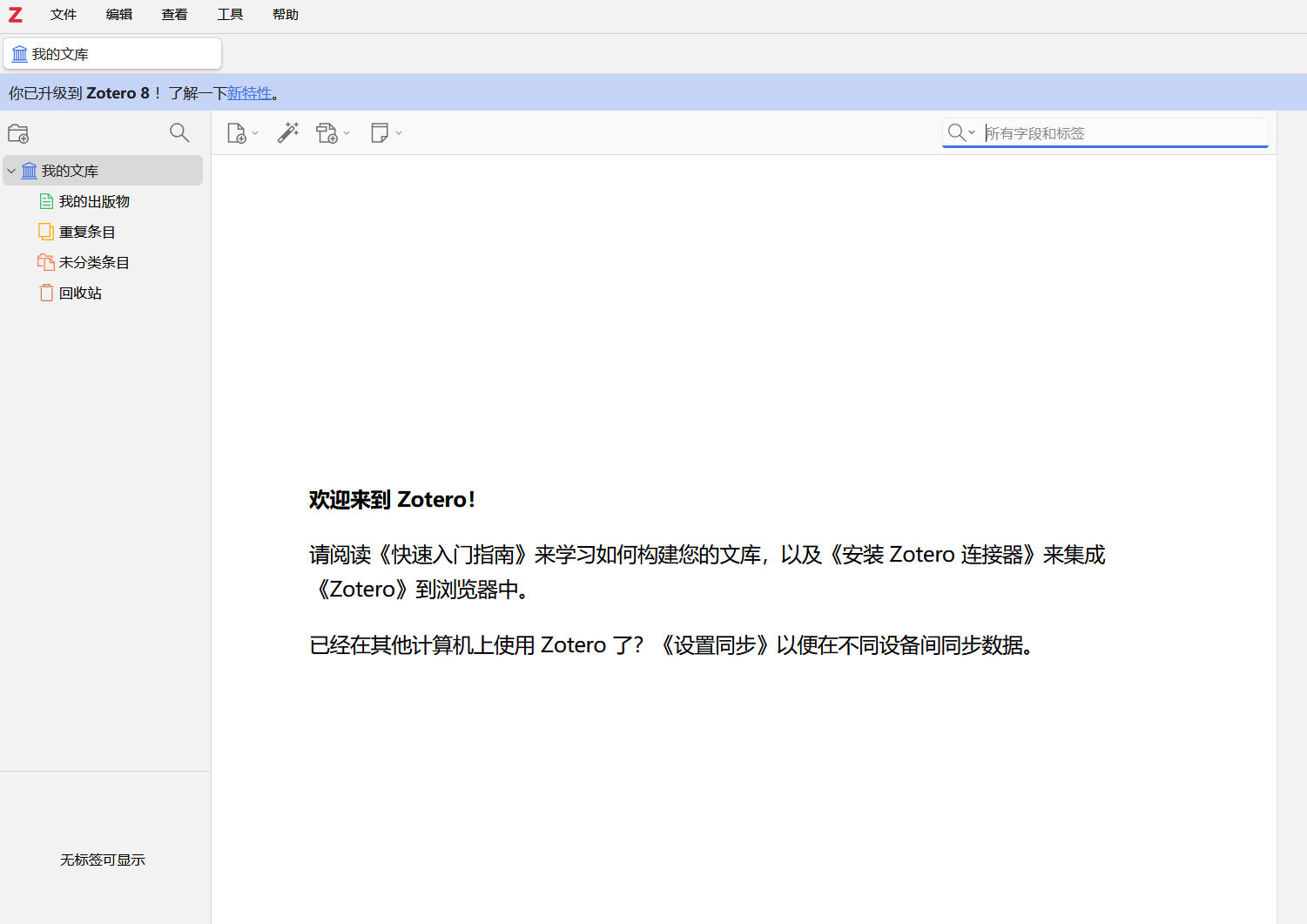Expand the add attachment dropdown arrow
Screen dimensions: 1307x924
coord(347,133)
